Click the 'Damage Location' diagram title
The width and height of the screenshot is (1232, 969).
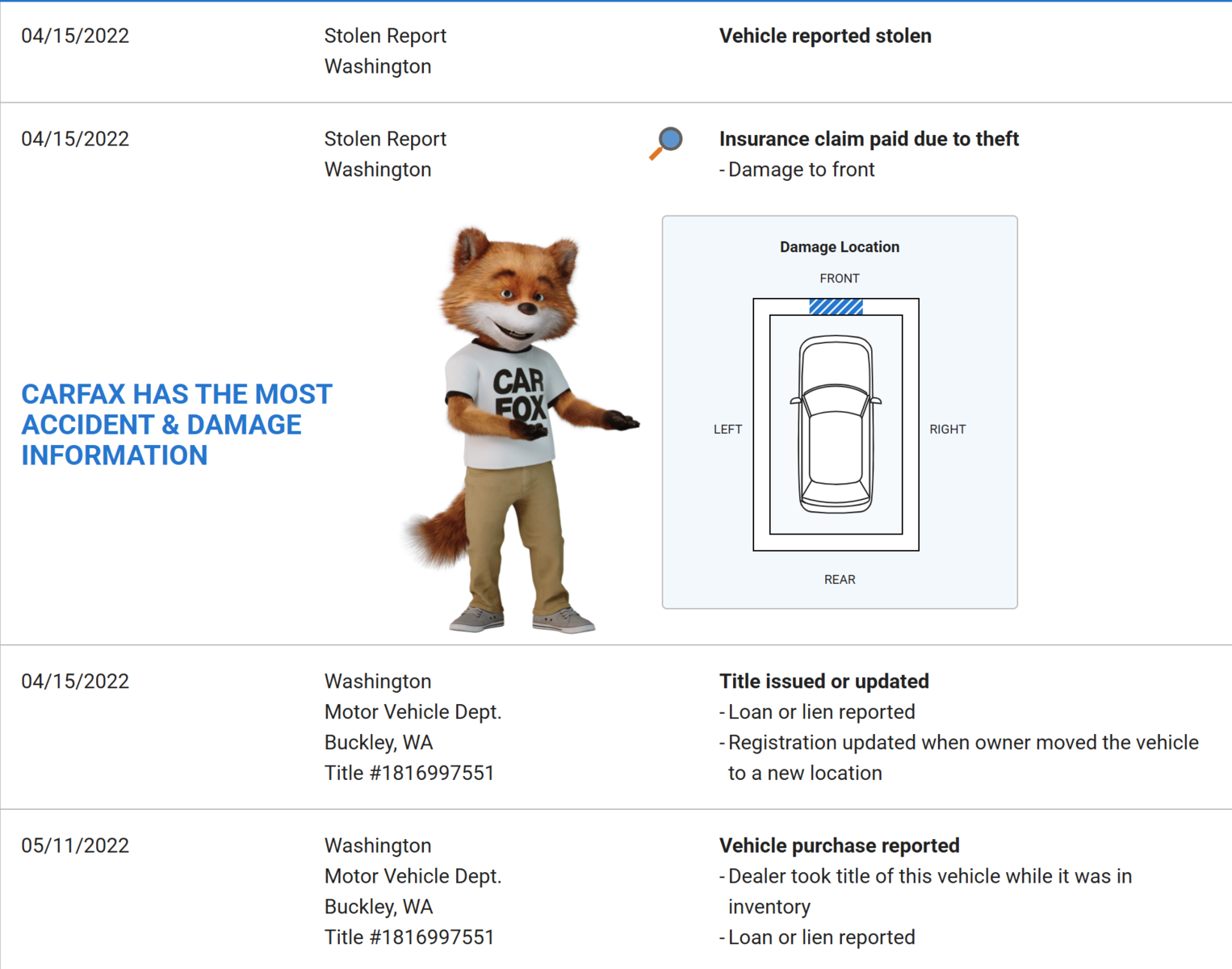[839, 247]
